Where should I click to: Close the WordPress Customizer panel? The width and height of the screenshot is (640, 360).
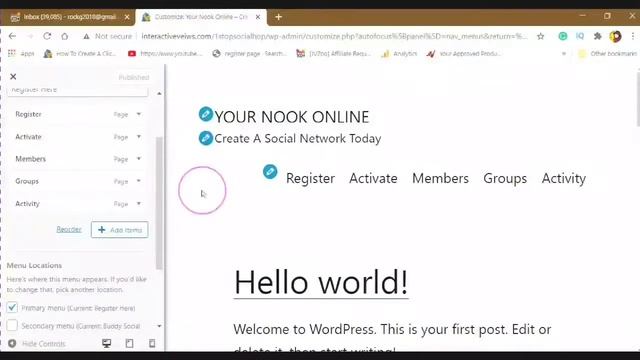[x=13, y=77]
